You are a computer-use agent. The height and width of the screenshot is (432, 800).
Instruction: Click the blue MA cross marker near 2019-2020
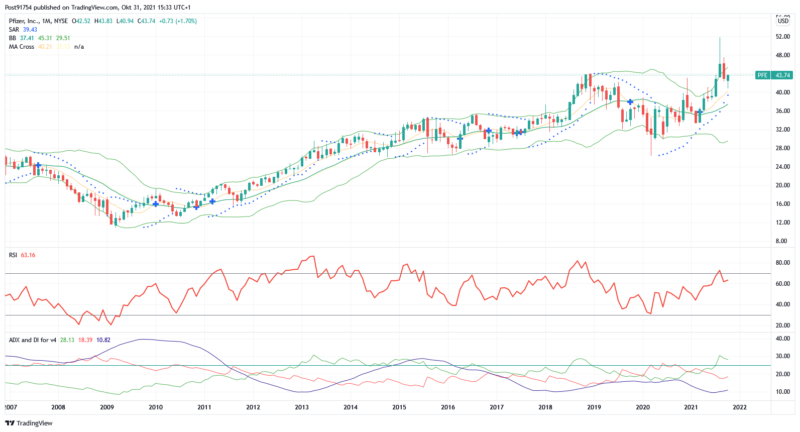point(630,102)
